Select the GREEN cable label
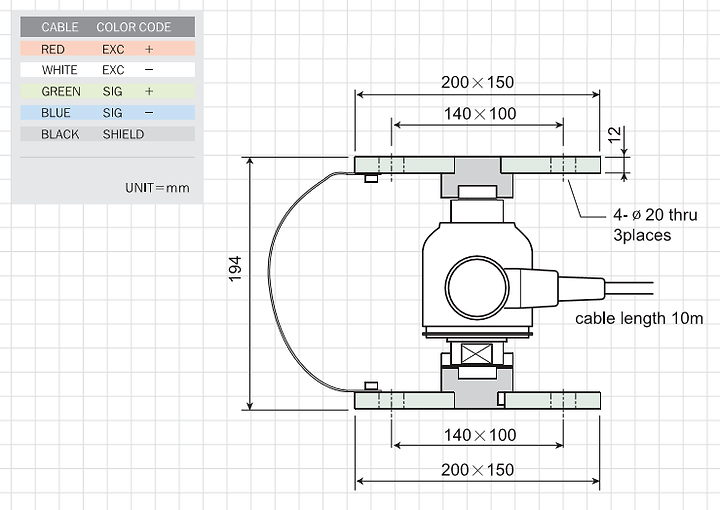The width and height of the screenshot is (720, 510). pyautogui.click(x=61, y=91)
